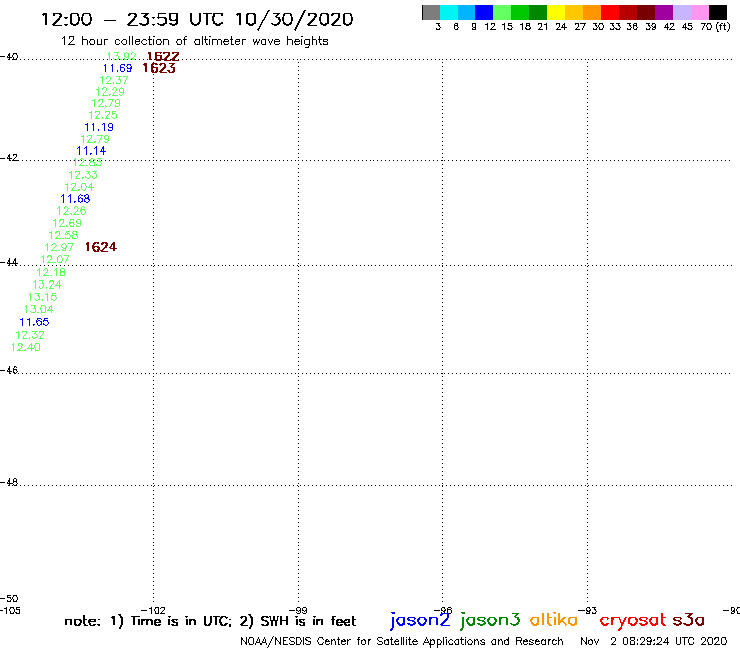Click the 12.32 wave height value
Viewport: 740px width, 650px height.
tap(30, 335)
